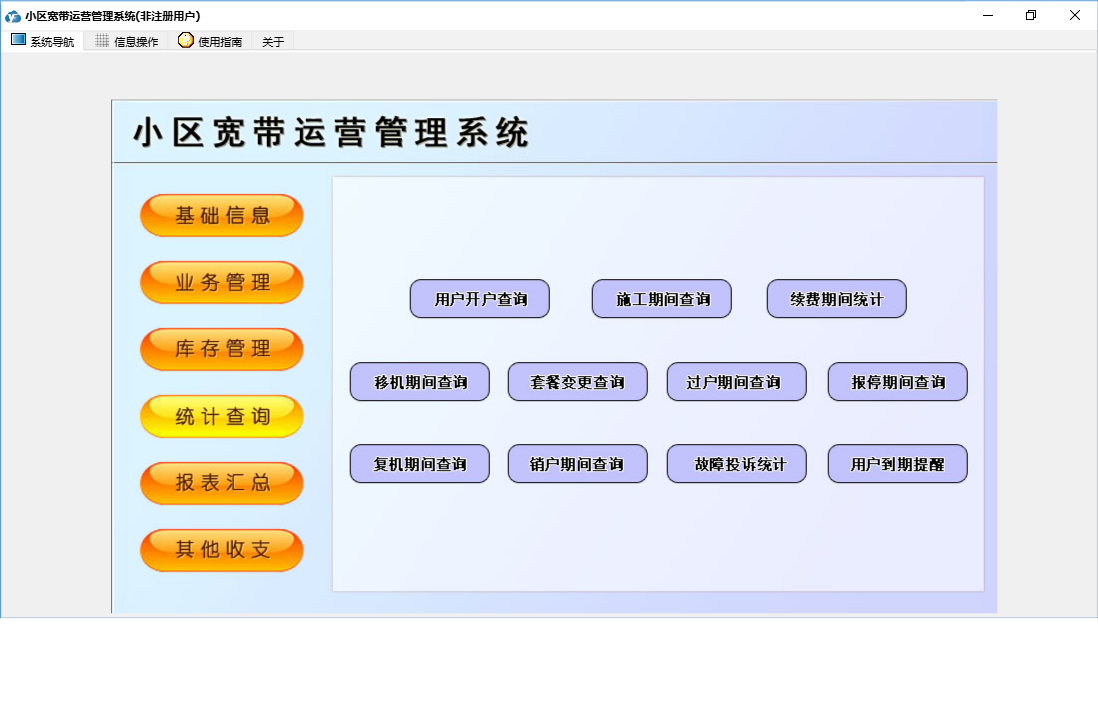Open 续费期间统计
Viewport: 1098px width, 713px height.
[x=837, y=299]
